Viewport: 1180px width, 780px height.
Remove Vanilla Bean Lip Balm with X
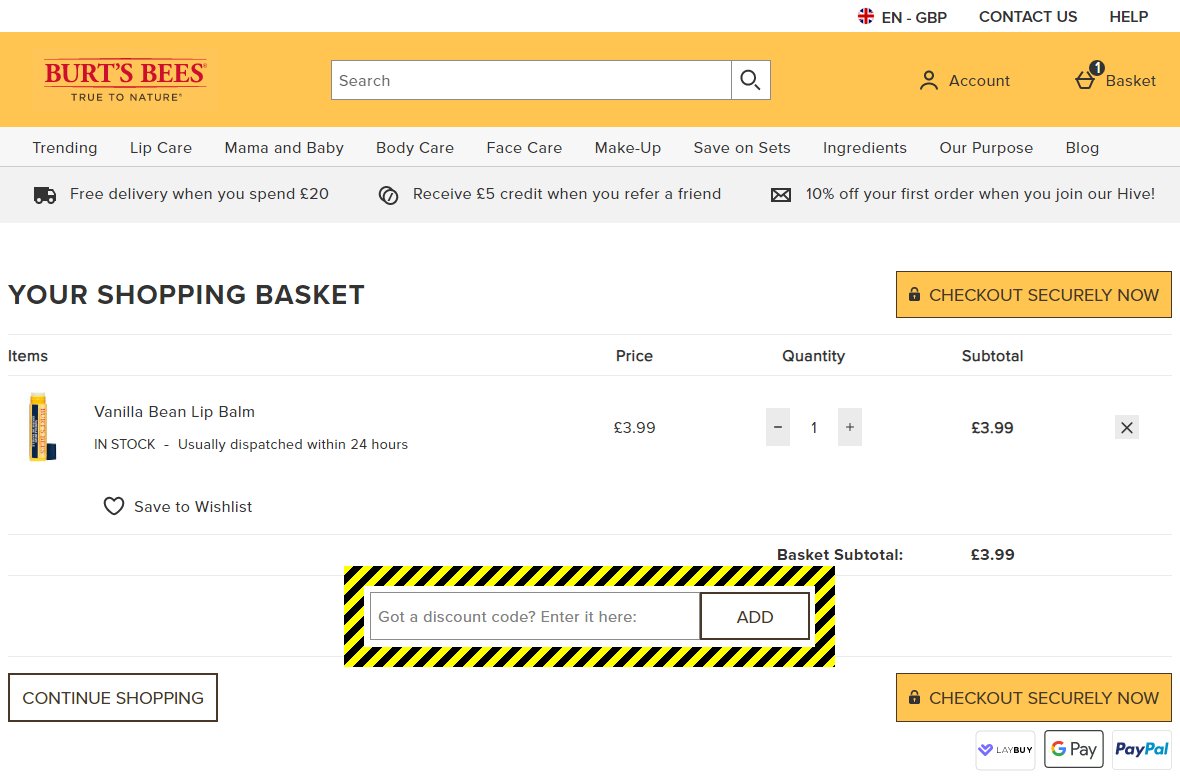pyautogui.click(x=1127, y=428)
